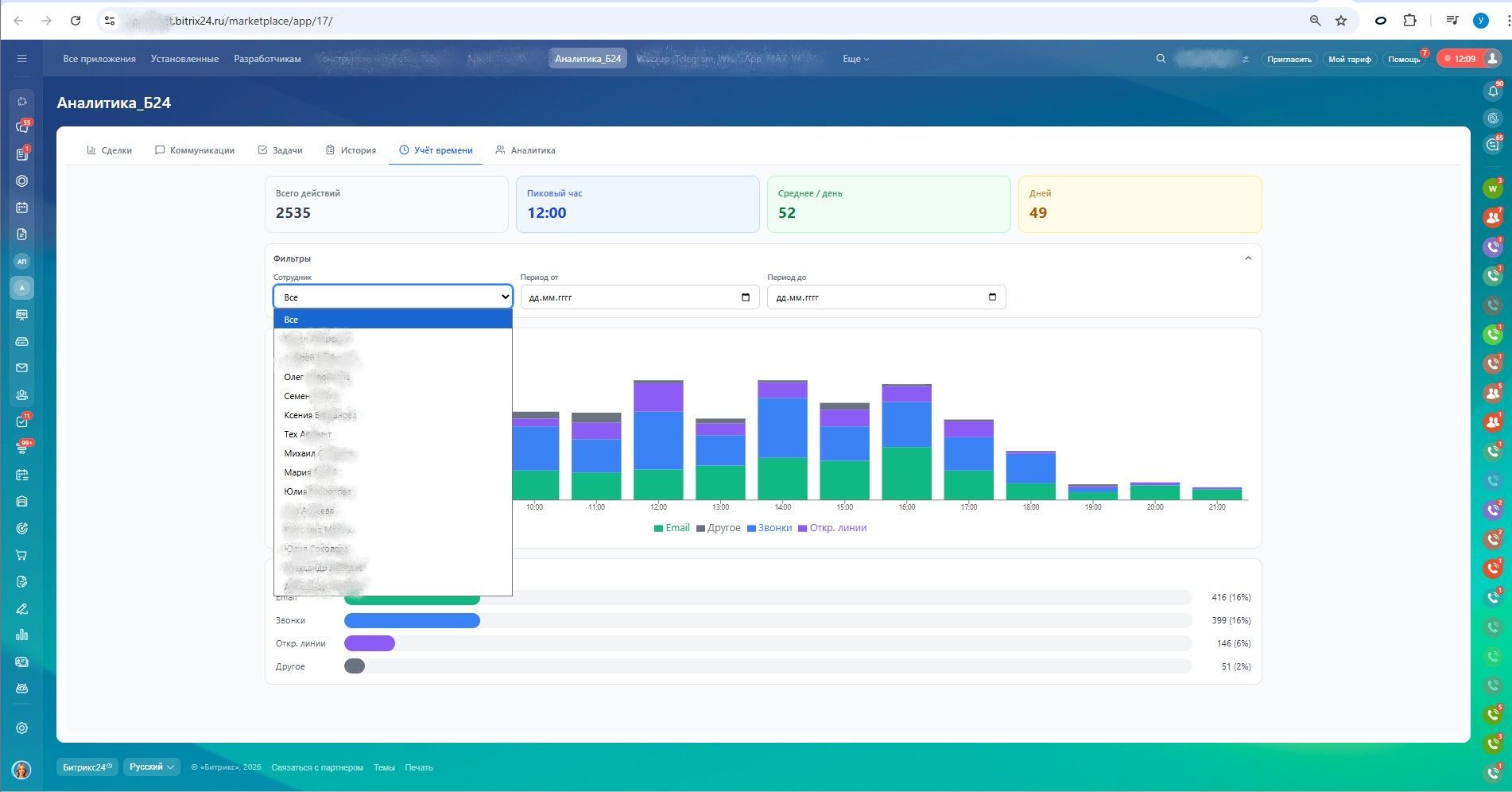Open the browser extensions puzzle icon
The width and height of the screenshot is (1512, 792).
pyautogui.click(x=1409, y=21)
